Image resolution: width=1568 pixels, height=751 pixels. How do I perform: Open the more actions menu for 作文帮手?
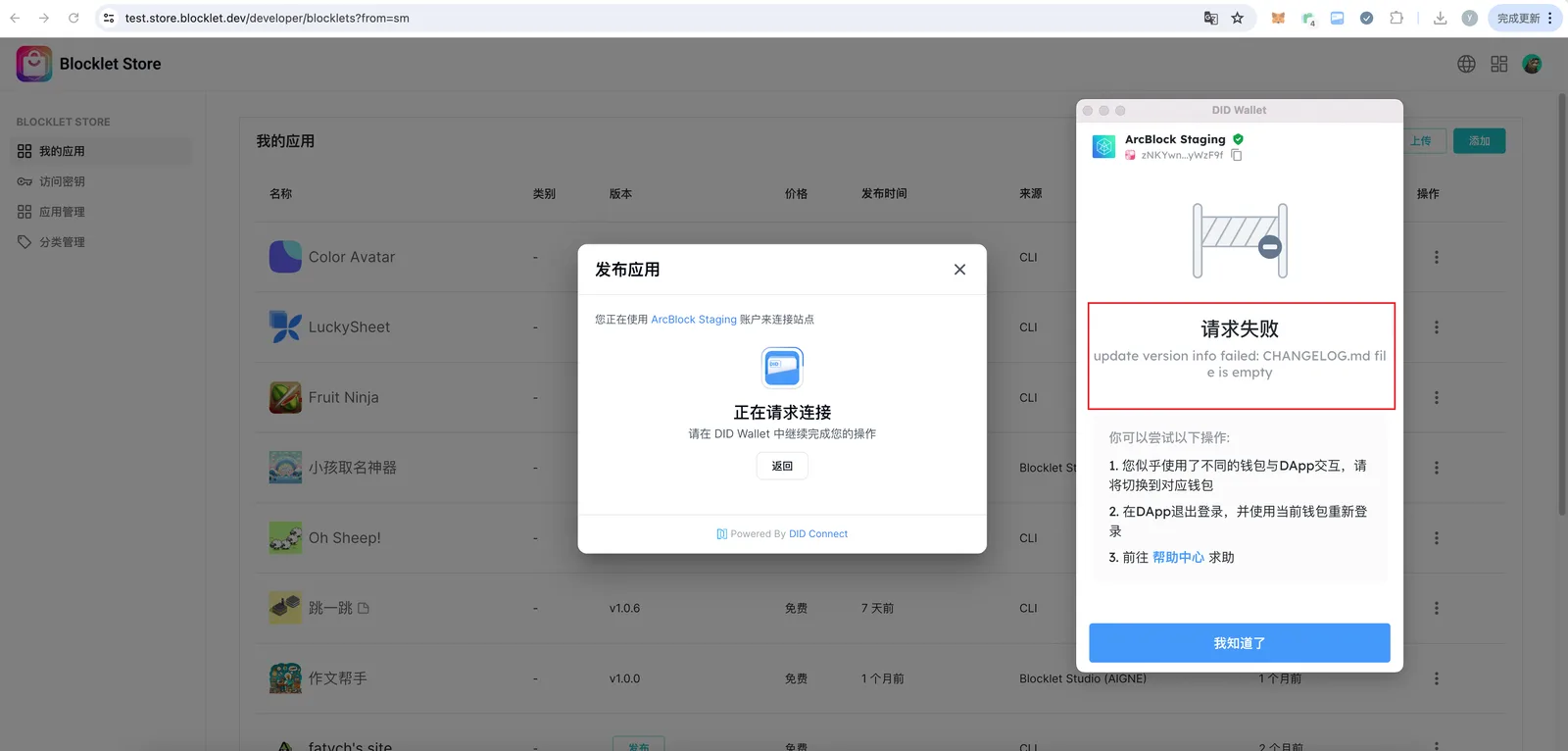[1437, 678]
